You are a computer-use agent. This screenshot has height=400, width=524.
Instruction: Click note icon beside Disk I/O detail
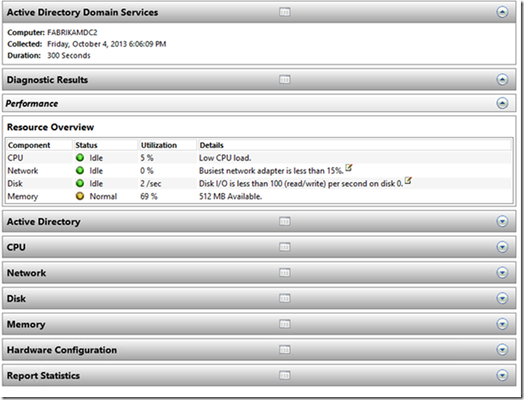[x=408, y=180]
